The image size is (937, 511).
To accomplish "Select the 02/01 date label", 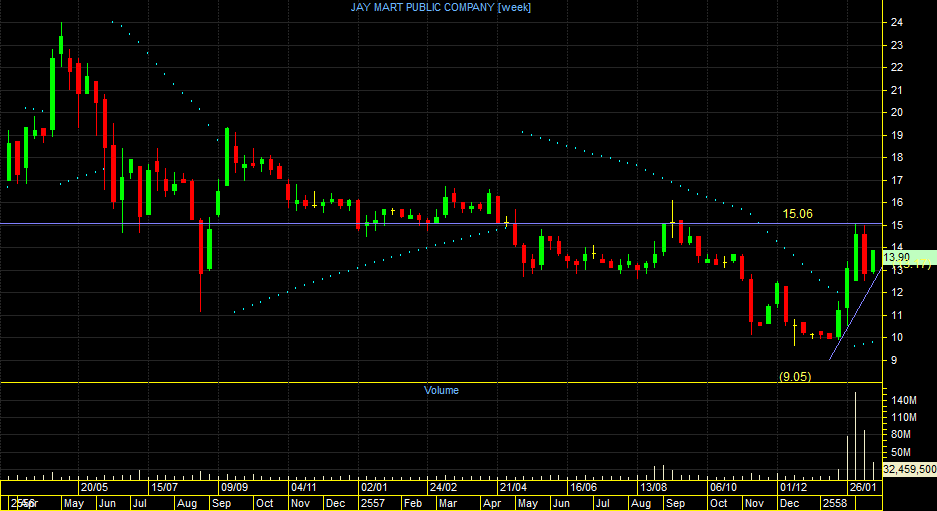I will pyautogui.click(x=374, y=487).
